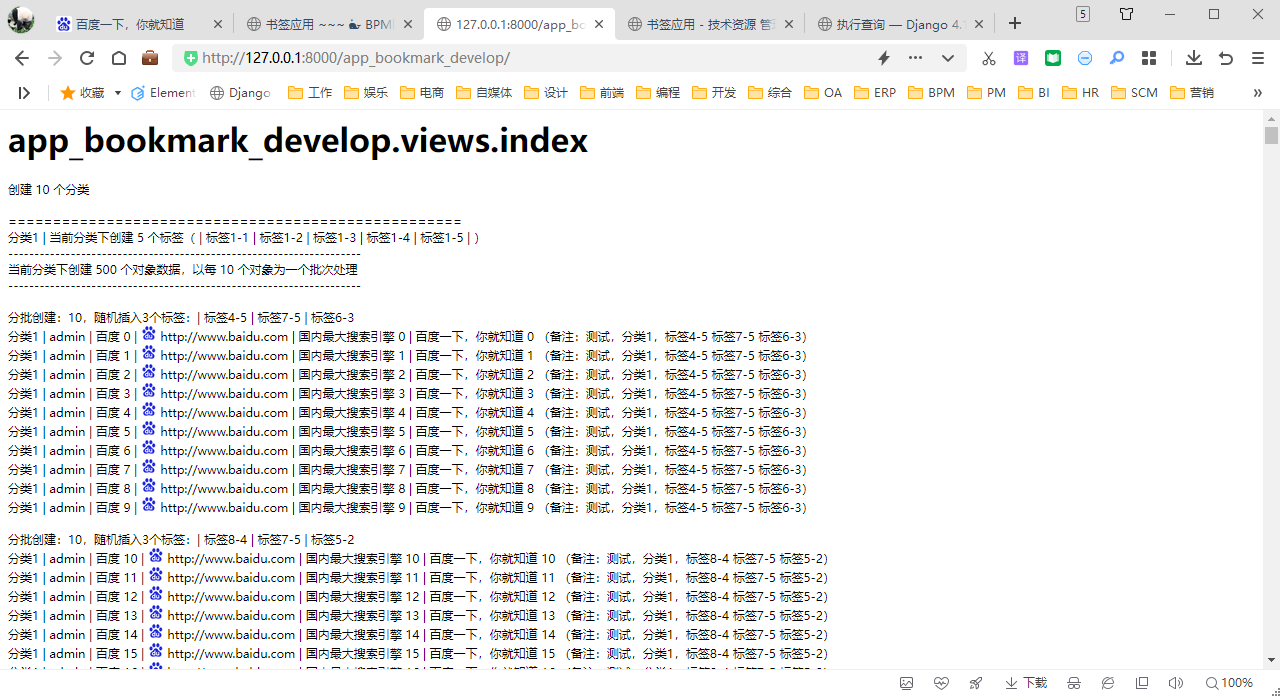
Task: Click the overlapping-squares window status icon
Action: click(1142, 683)
